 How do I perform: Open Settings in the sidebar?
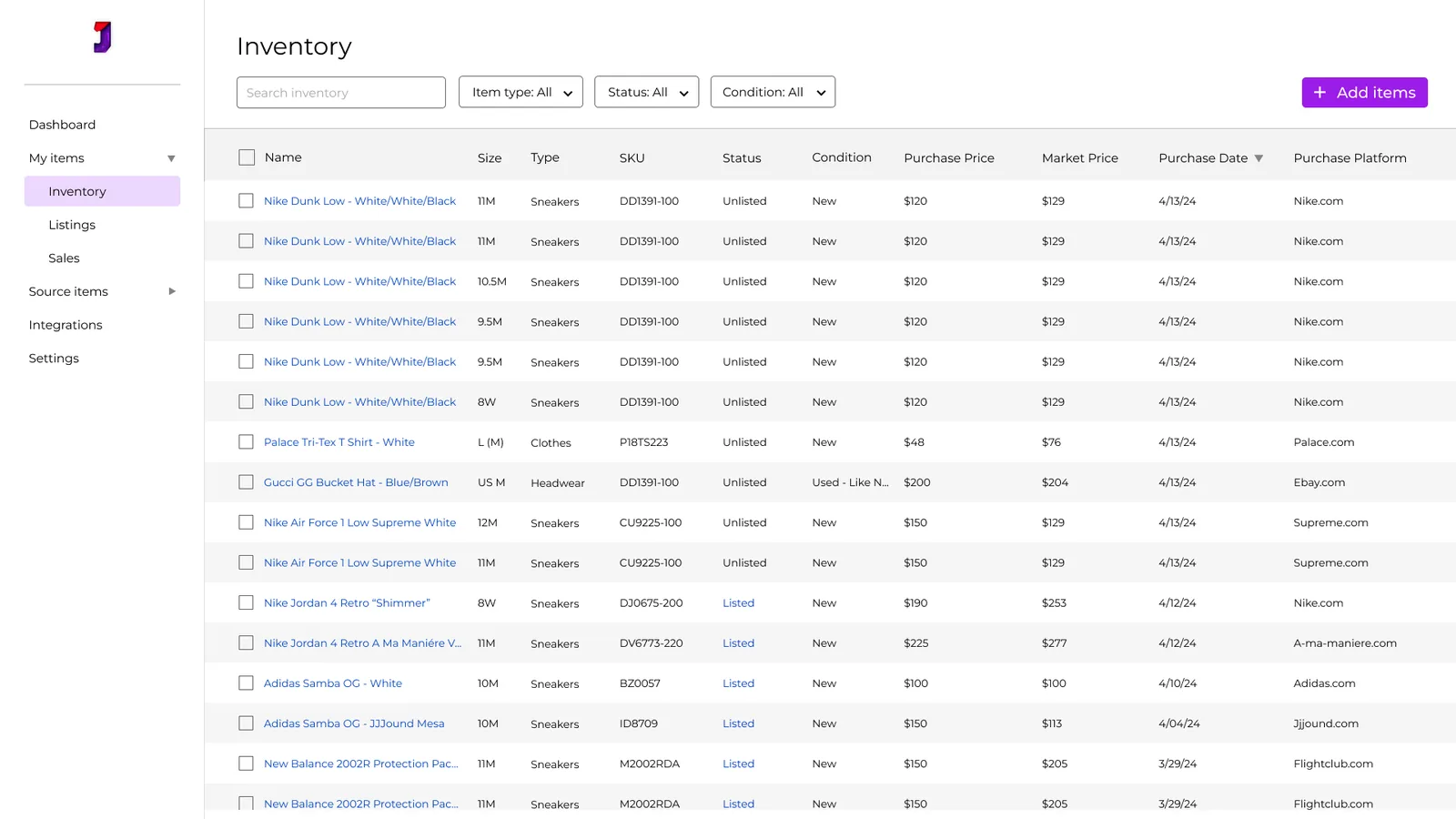click(x=54, y=359)
